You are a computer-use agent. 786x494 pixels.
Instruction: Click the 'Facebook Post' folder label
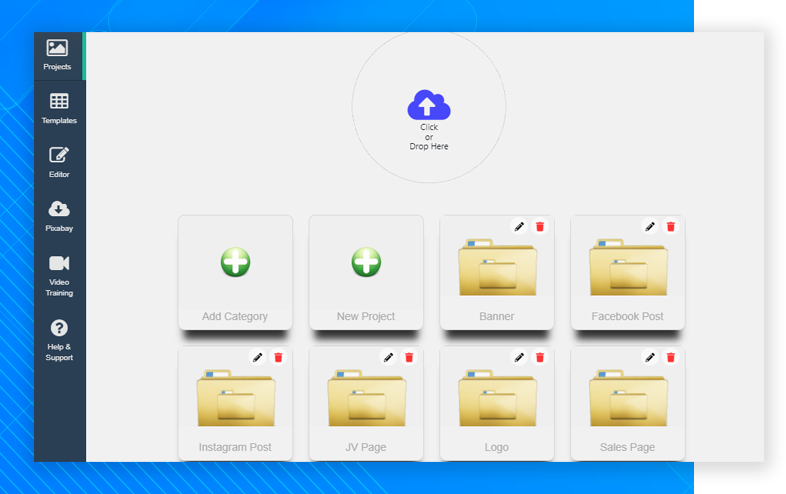point(628,316)
